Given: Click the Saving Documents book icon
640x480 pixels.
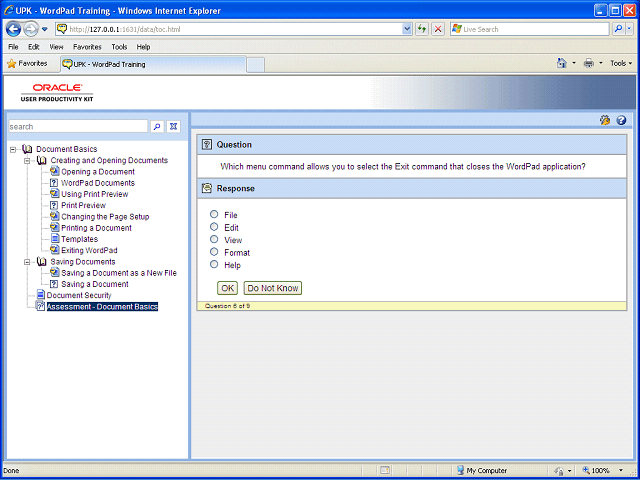Looking at the screenshot, I should tap(41, 262).
